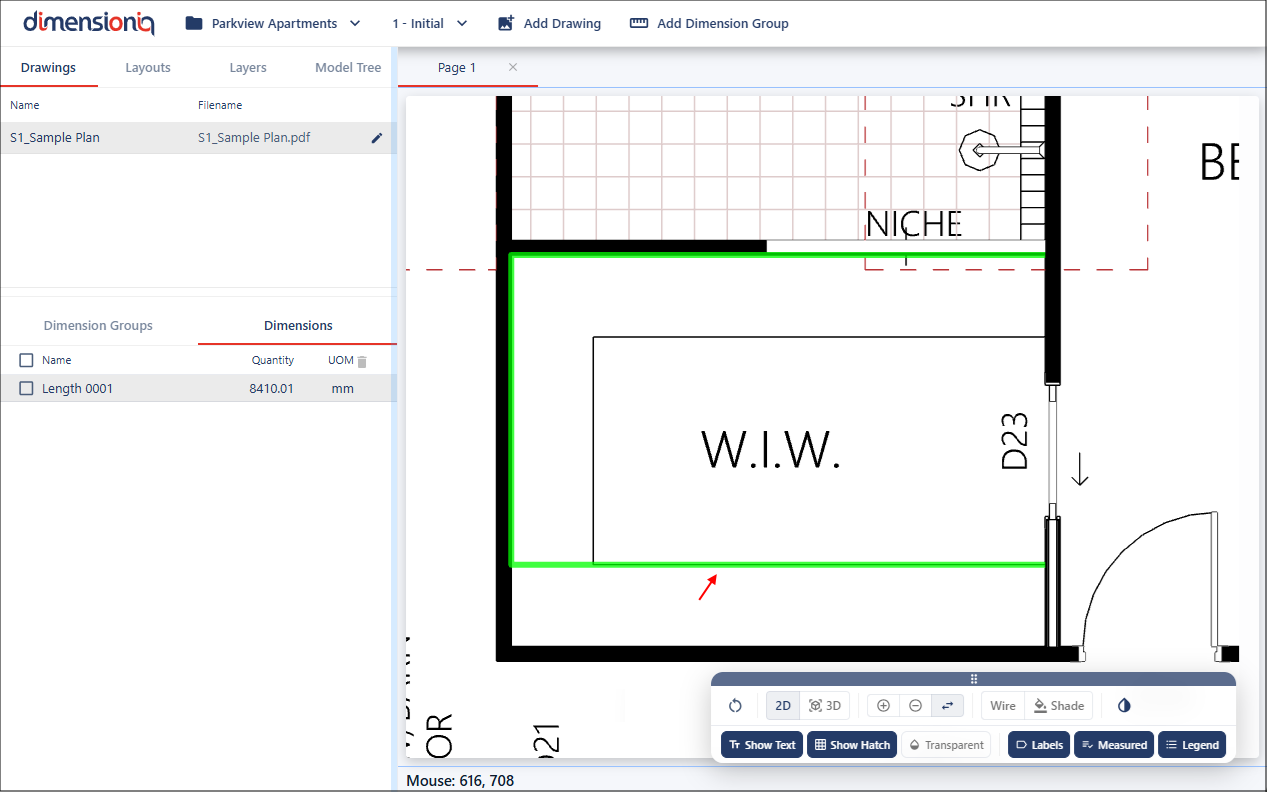The height and width of the screenshot is (792, 1267).
Task: Edit S1_Sample Plan with pencil icon
Action: [x=377, y=138]
